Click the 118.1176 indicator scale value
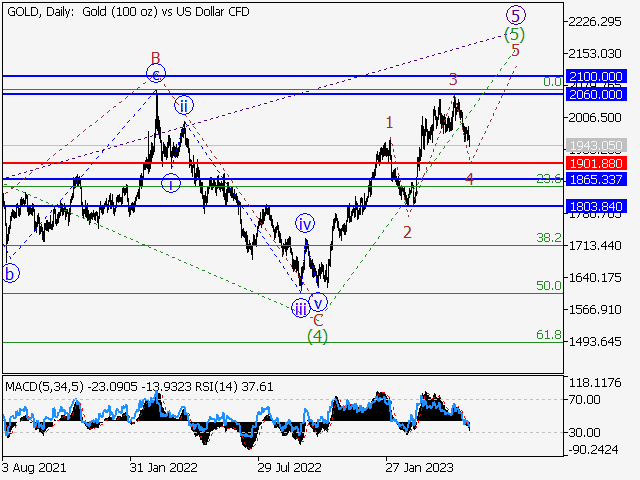 pyautogui.click(x=595, y=383)
